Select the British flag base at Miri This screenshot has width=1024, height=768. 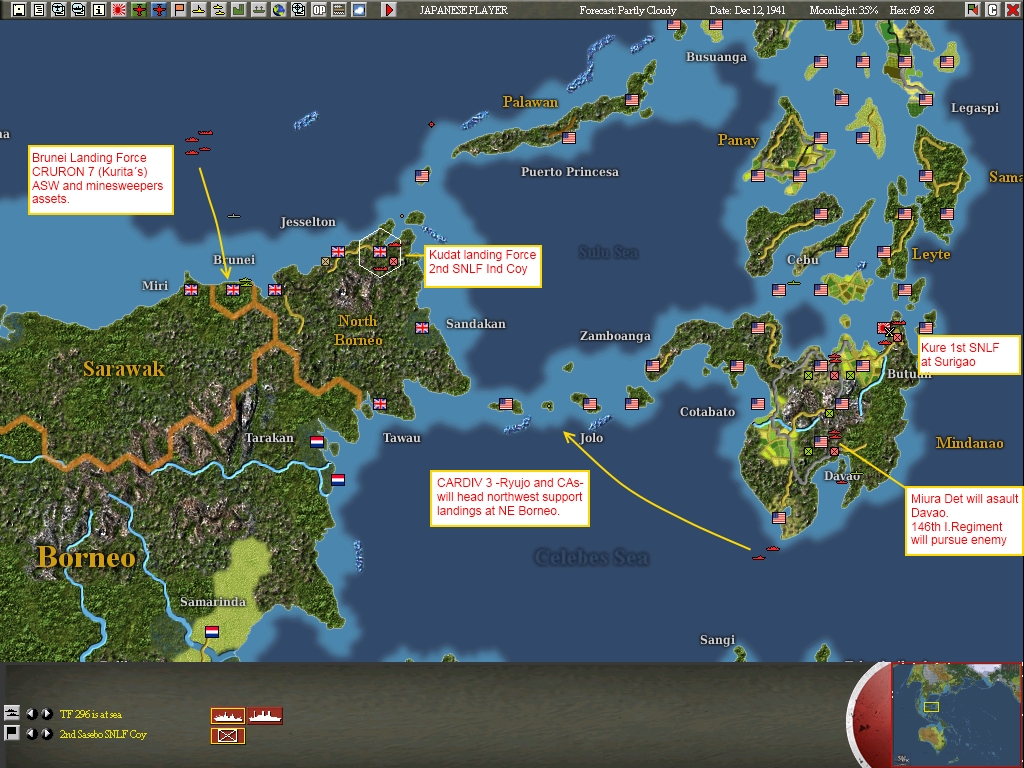pyautogui.click(x=191, y=289)
